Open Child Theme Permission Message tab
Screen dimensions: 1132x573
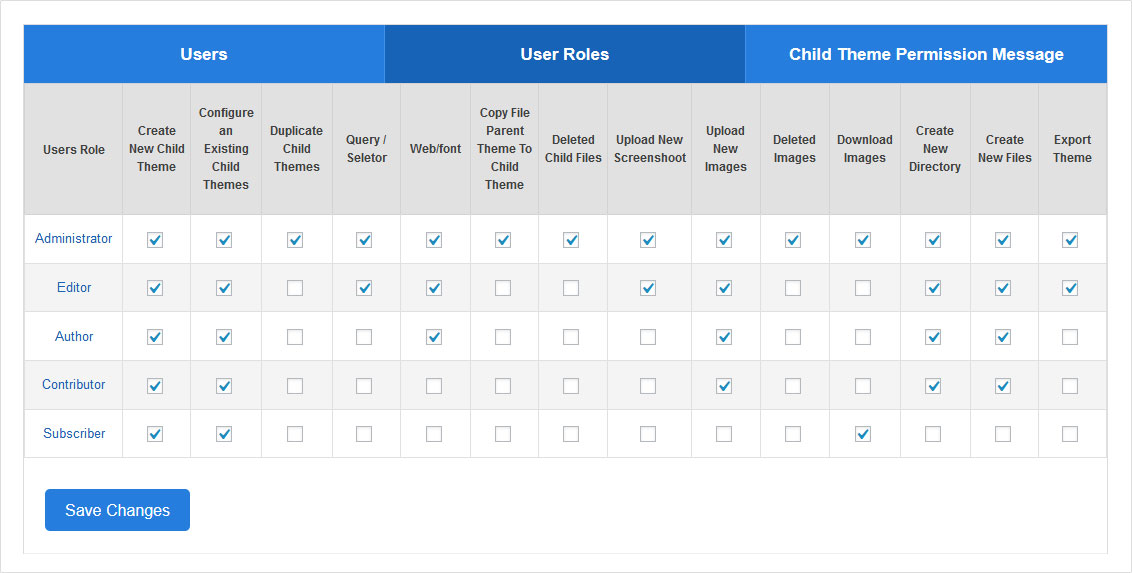pos(926,54)
